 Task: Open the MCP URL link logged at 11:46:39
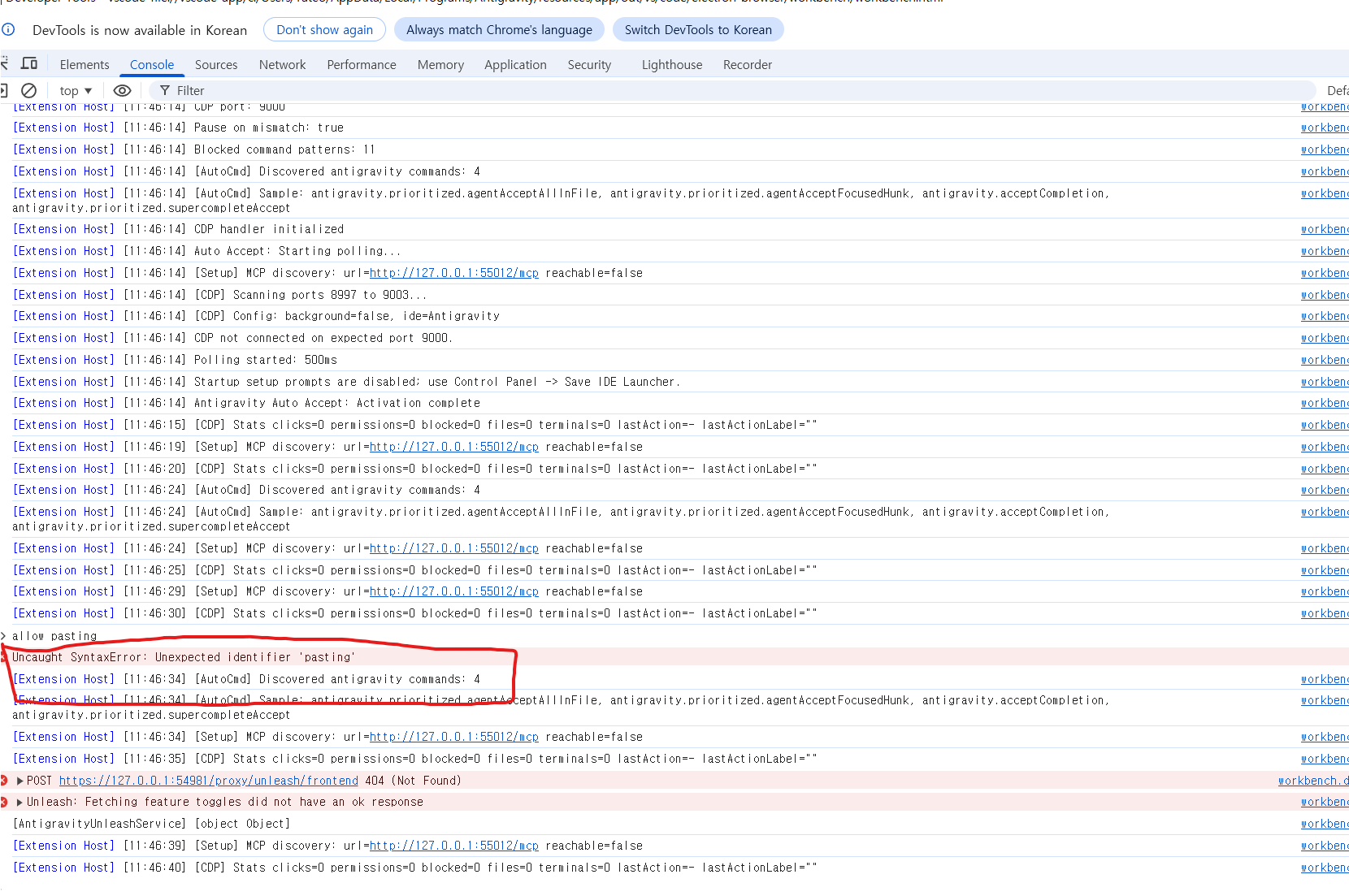(454, 846)
